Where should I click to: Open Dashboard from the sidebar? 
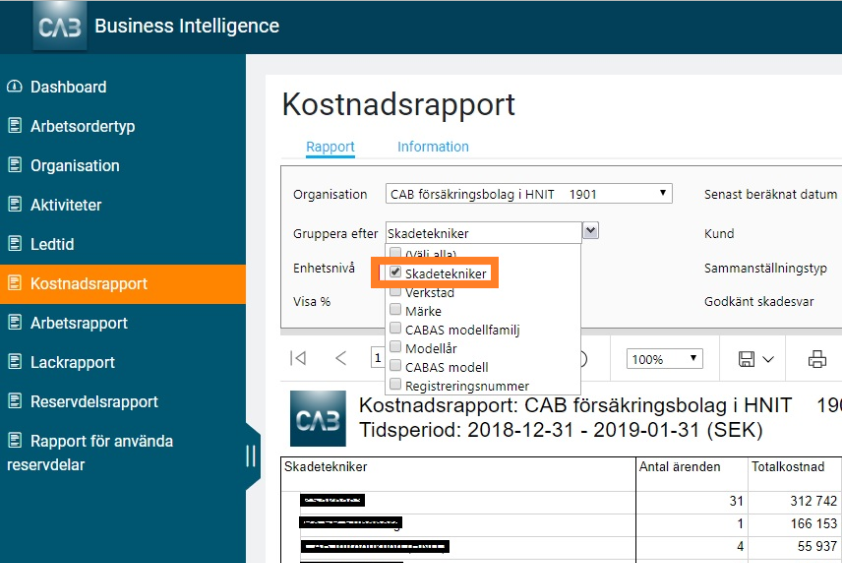point(68,87)
